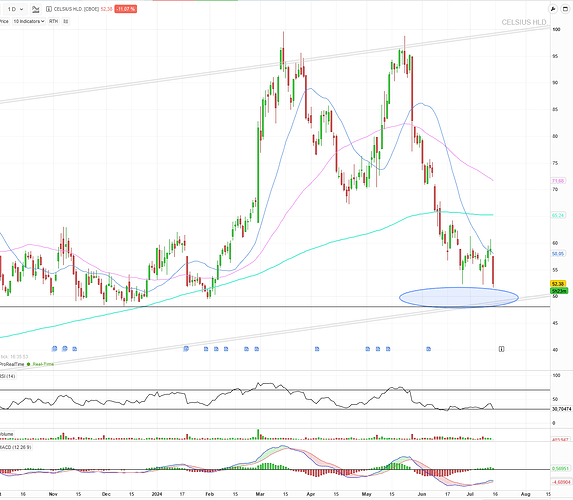This screenshot has height=500, width=573.
Task: Open chart settings wrench icon
Action: (553, 9)
